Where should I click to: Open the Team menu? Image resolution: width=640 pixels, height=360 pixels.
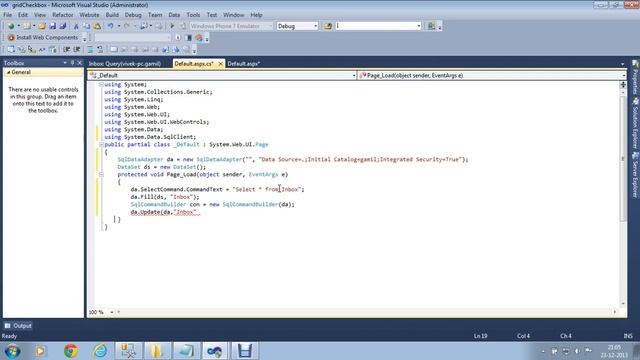point(155,15)
